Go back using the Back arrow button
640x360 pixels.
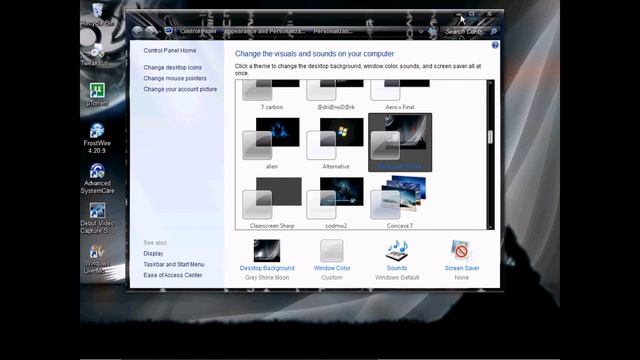[138, 31]
